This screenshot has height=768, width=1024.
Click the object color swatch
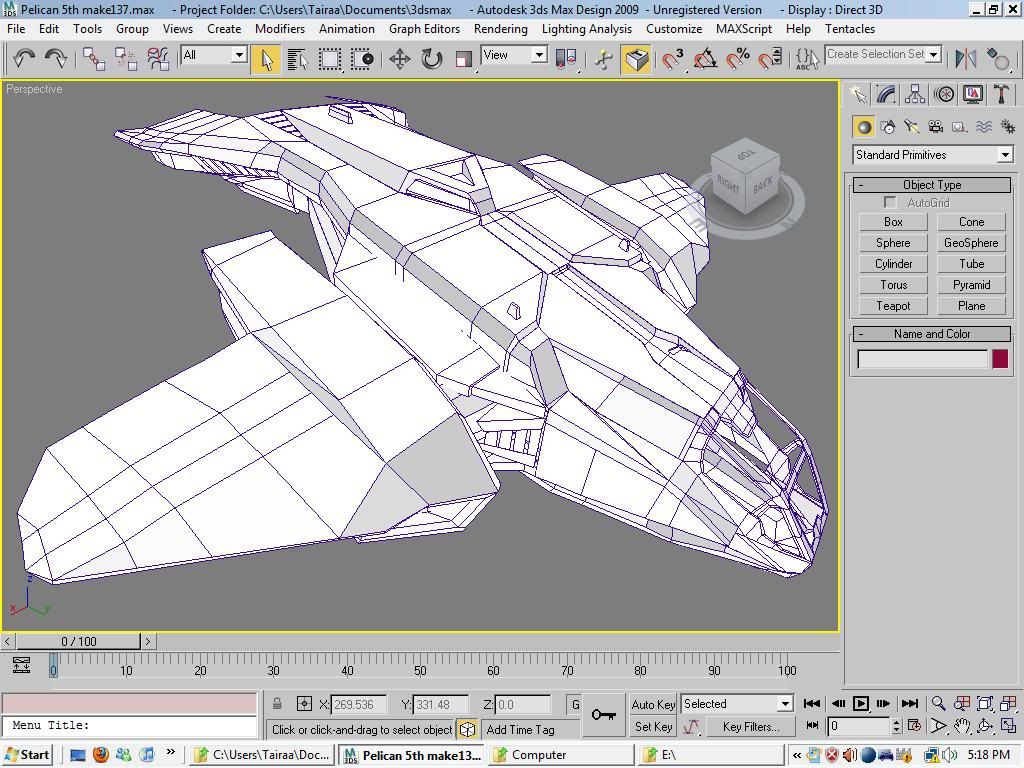pyautogui.click(x=1000, y=359)
